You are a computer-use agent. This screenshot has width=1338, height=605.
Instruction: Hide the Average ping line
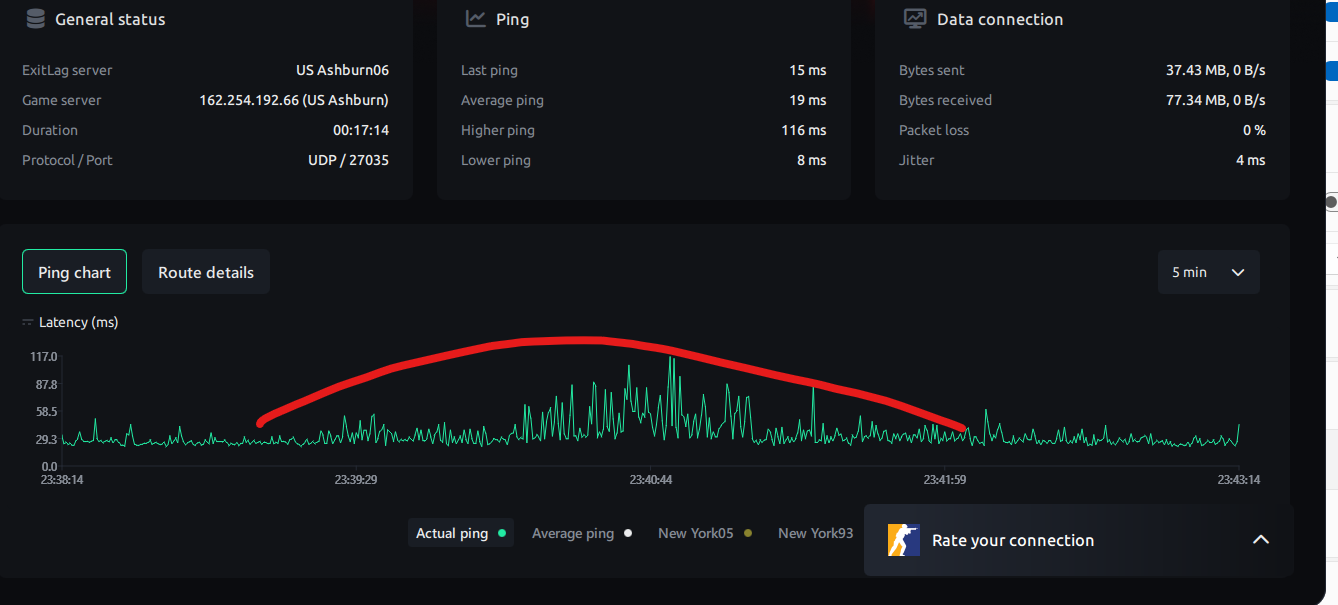573,533
